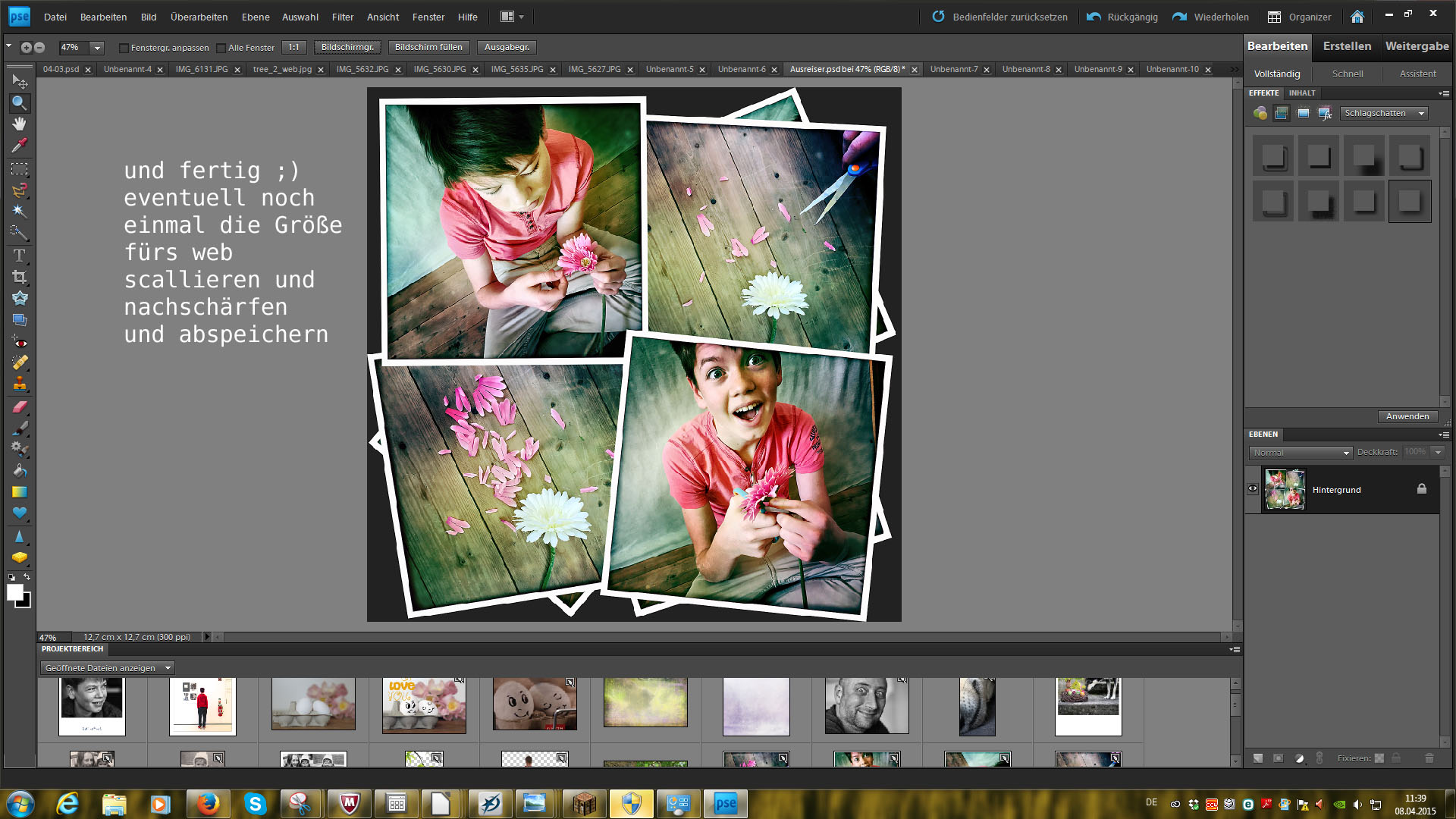1456x819 pixels.
Task: Reset default colors small icon
Action: click(x=11, y=578)
